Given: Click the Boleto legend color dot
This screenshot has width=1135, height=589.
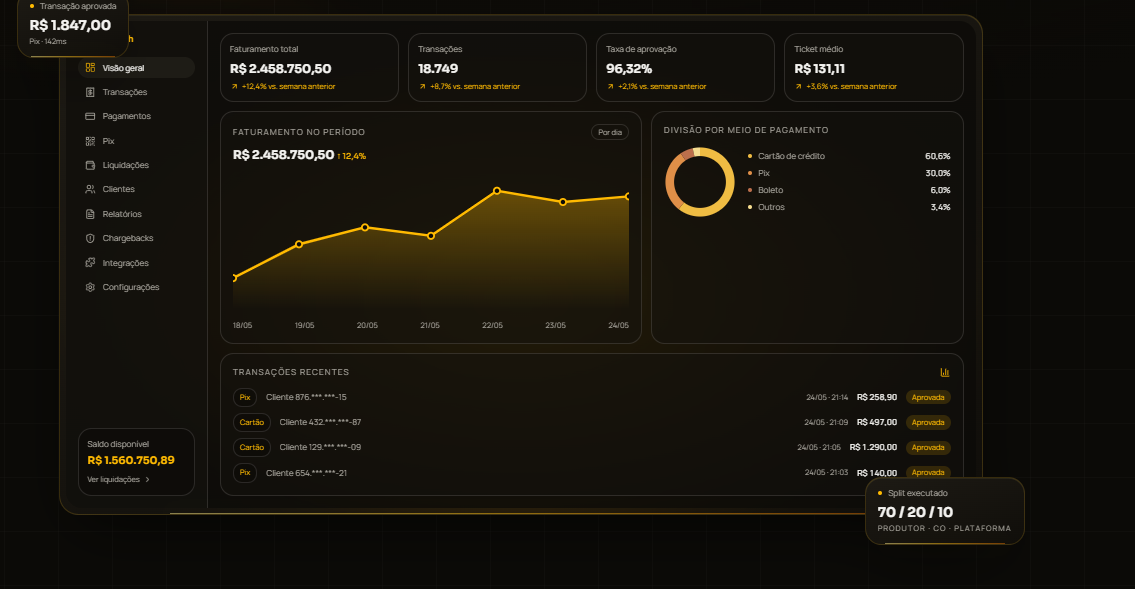Looking at the screenshot, I should [750, 190].
